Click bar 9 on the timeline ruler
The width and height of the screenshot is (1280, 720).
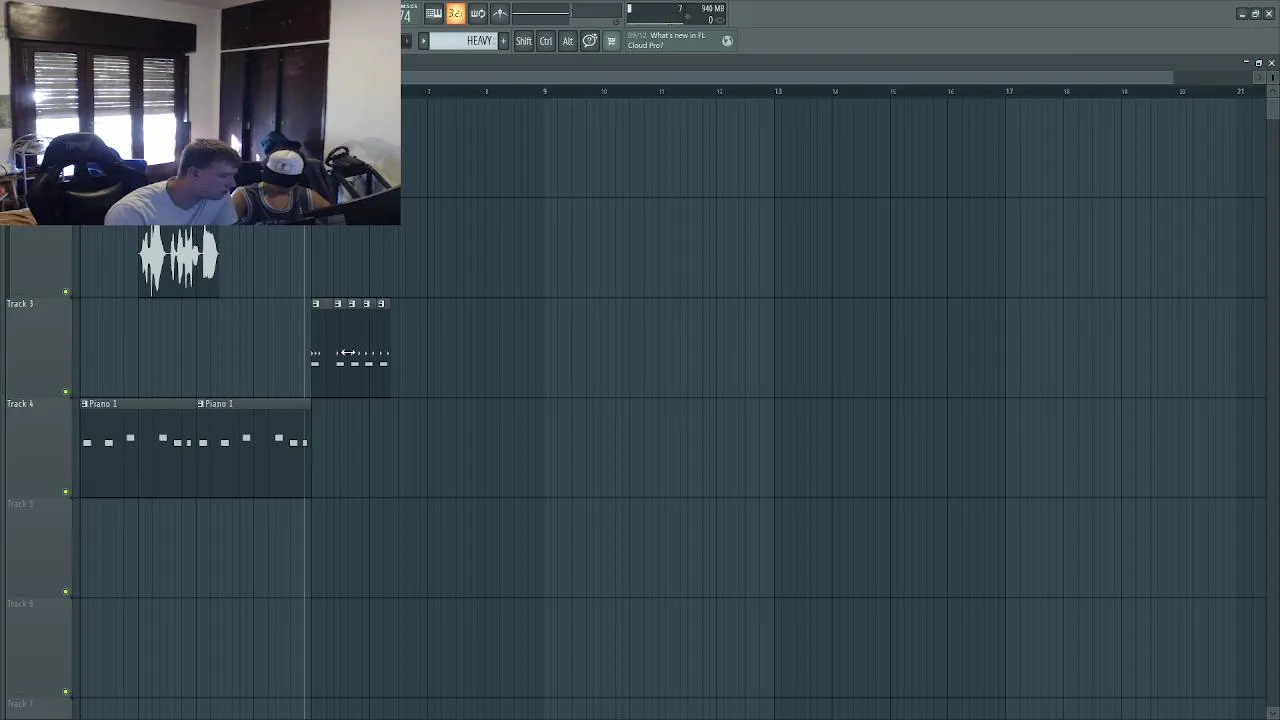click(x=545, y=91)
